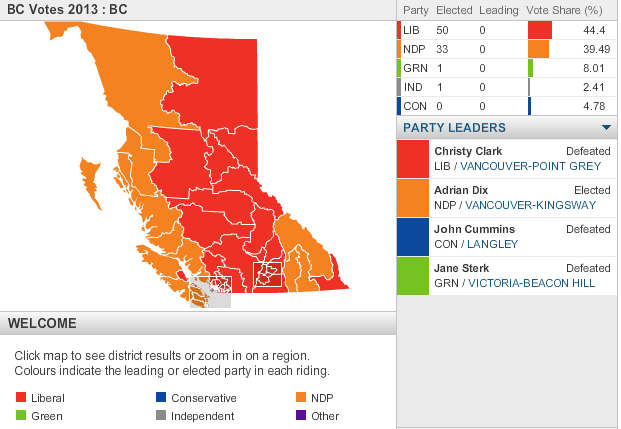Click the Independent grey legend square
Viewport: 621px width, 429px height.
click(160, 416)
